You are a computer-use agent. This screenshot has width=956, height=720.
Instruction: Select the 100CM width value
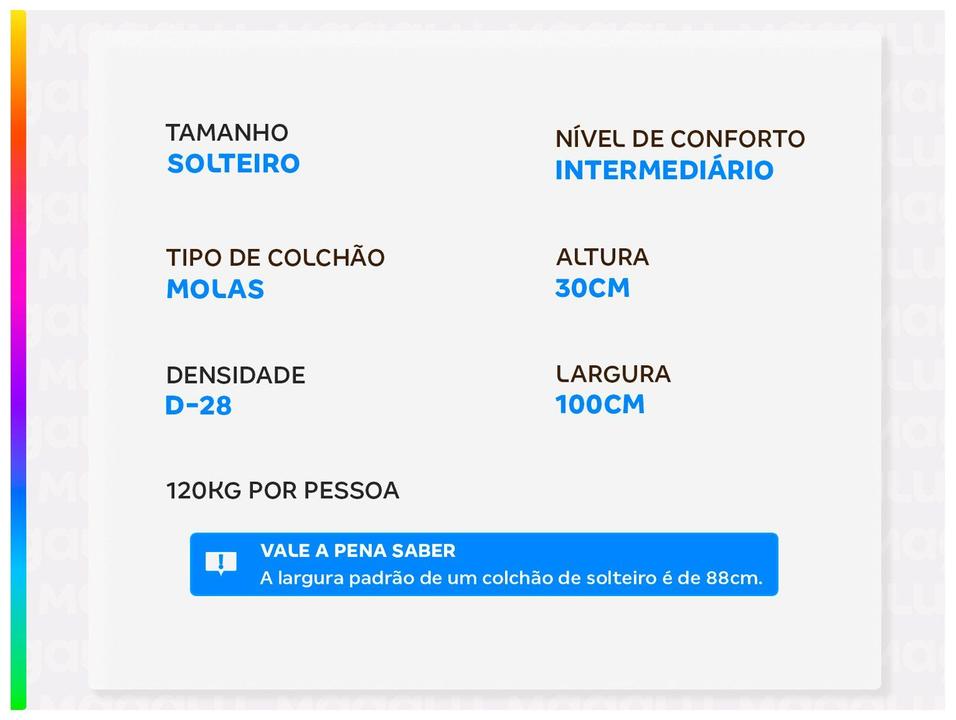(x=600, y=405)
